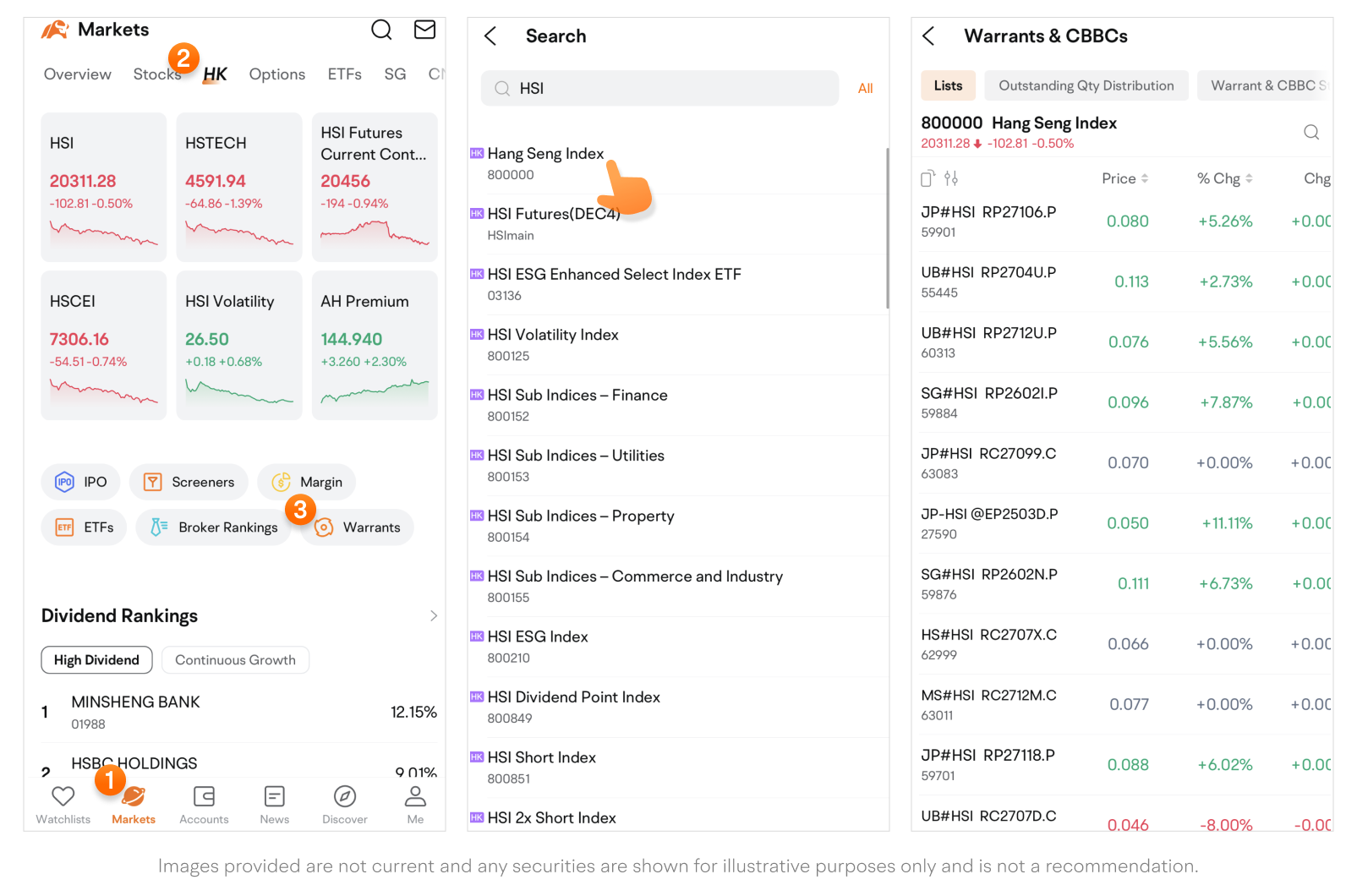Tap All filter beside search field
This screenshot has width=1357, height=896.
point(865,88)
